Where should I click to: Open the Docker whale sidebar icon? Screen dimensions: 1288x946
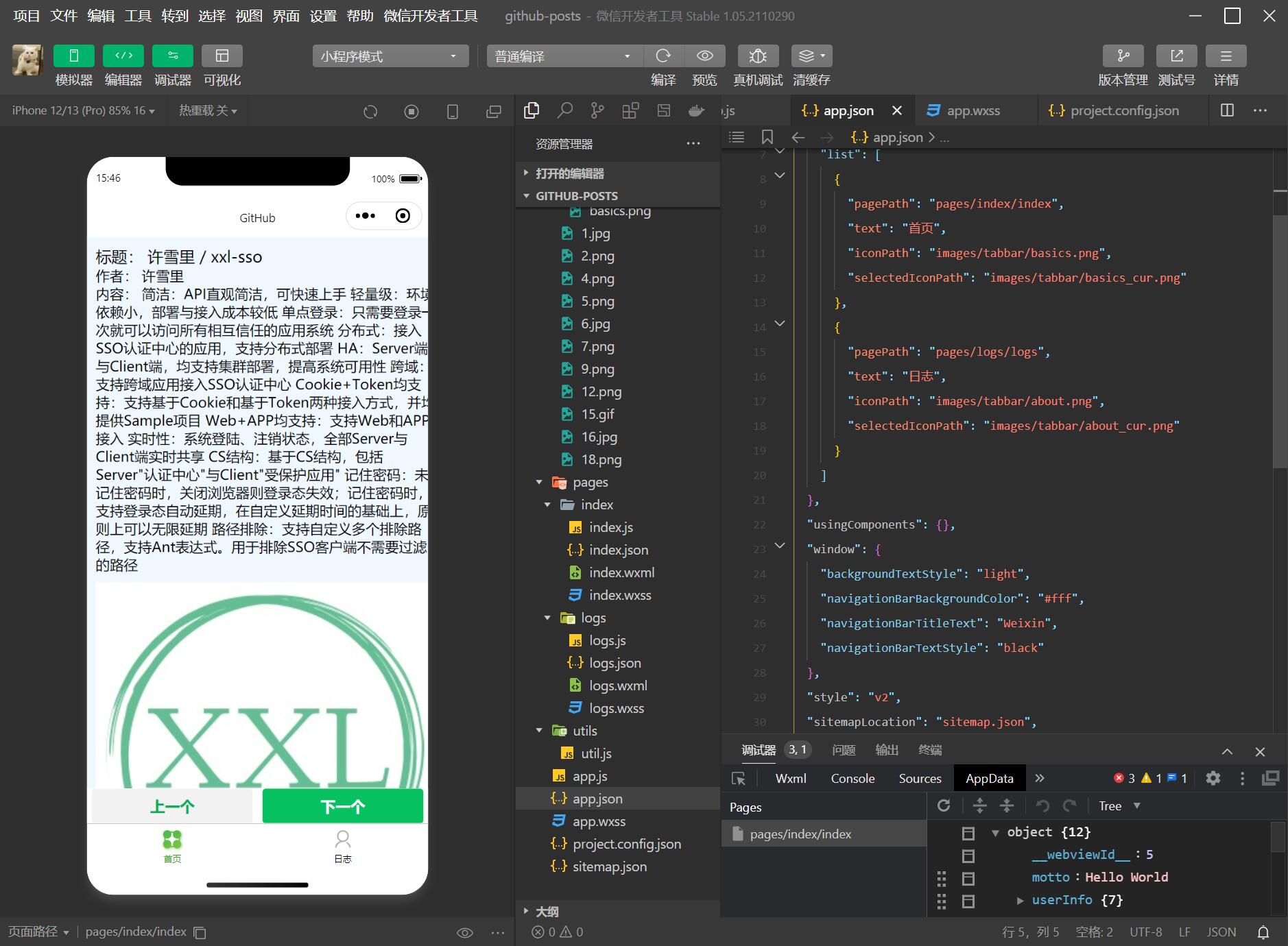[x=697, y=110]
